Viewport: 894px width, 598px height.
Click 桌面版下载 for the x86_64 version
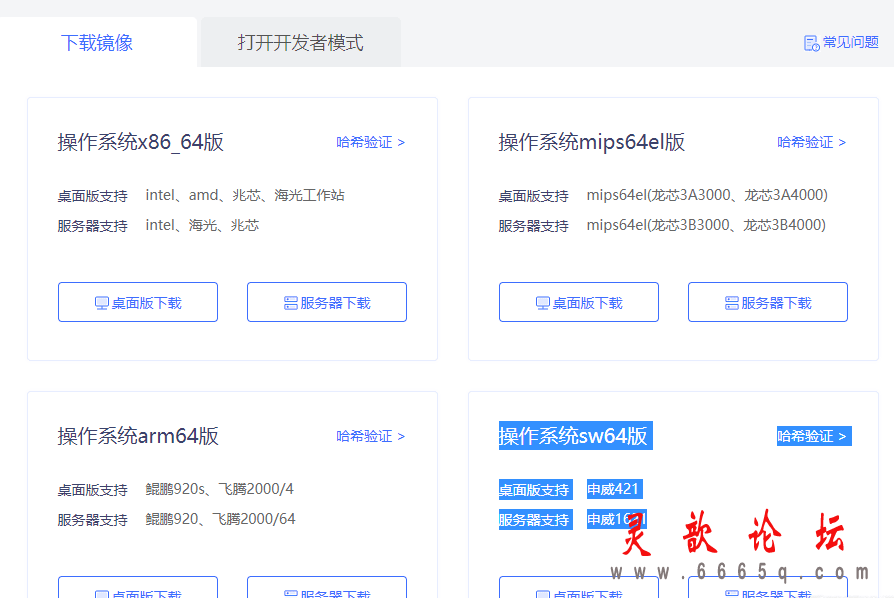click(138, 302)
